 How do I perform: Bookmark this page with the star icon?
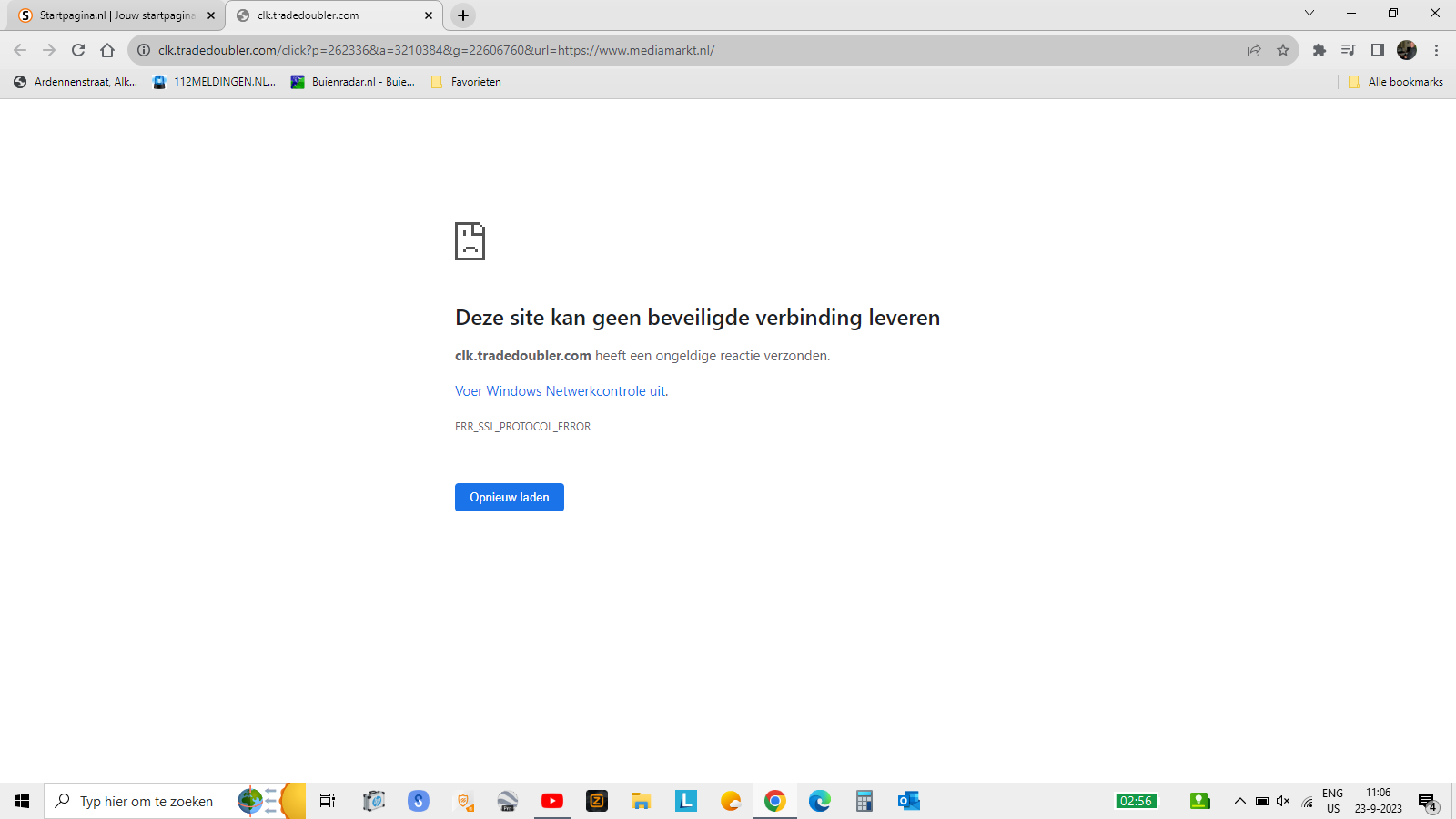(1283, 50)
